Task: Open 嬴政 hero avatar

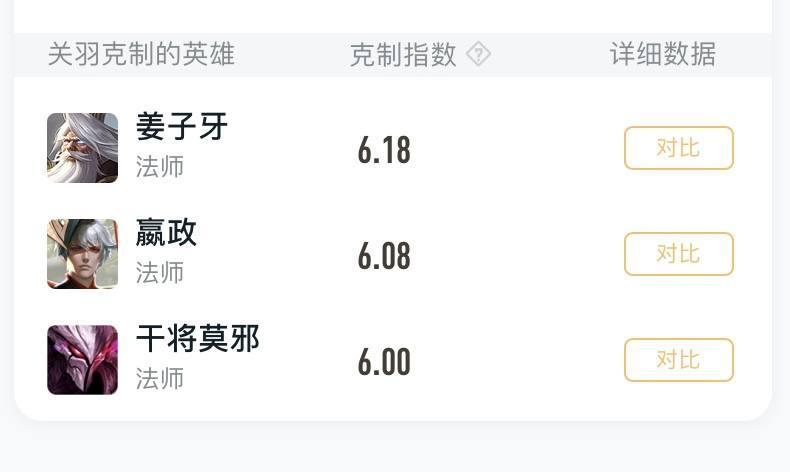Action: (83, 254)
